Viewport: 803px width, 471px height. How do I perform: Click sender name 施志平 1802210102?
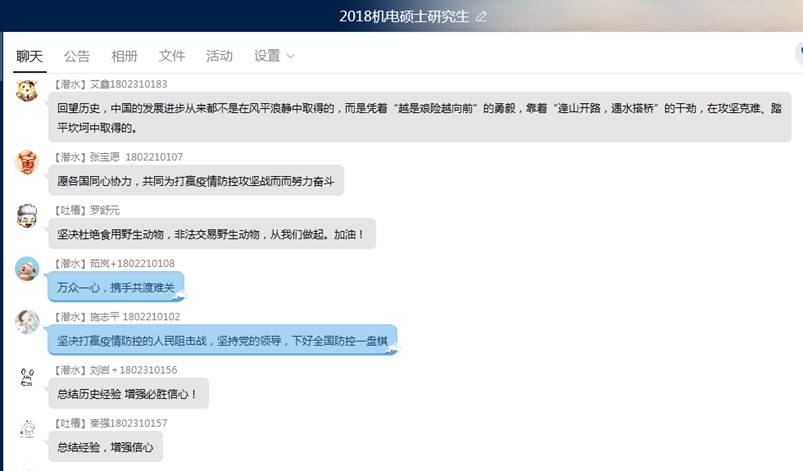coord(135,316)
